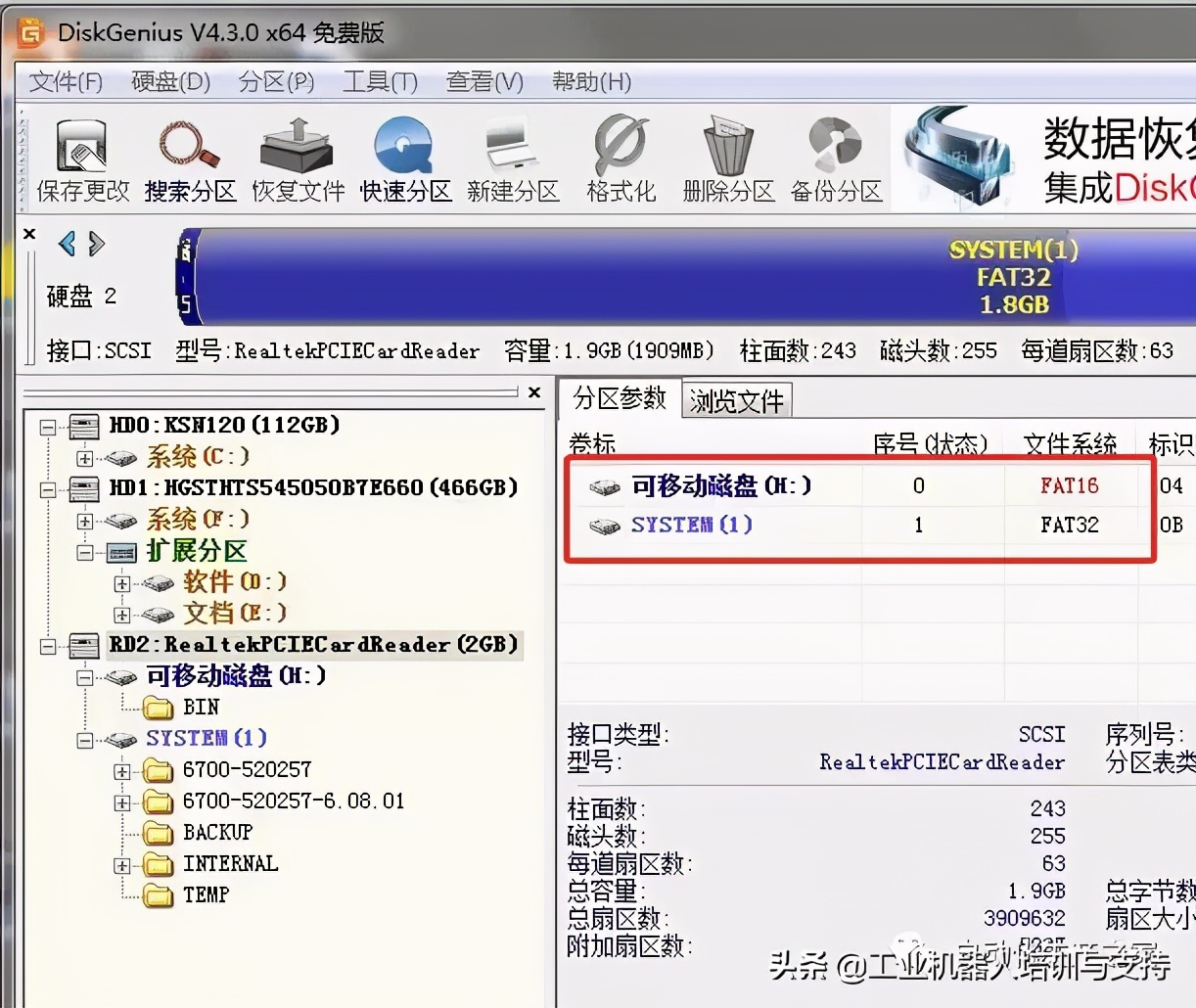The image size is (1196, 1008).
Task: Collapse the 可移动磁盘(H:) tree node
Action: point(85,677)
